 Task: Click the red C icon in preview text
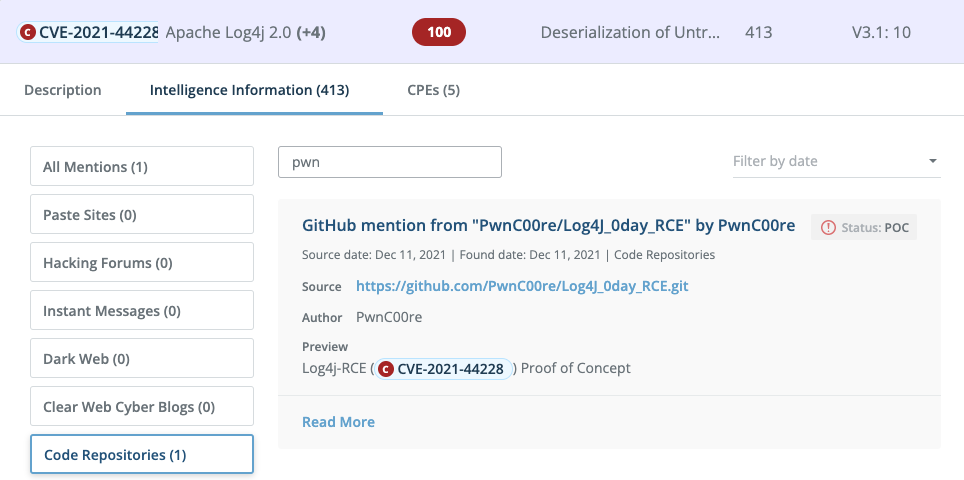click(386, 369)
